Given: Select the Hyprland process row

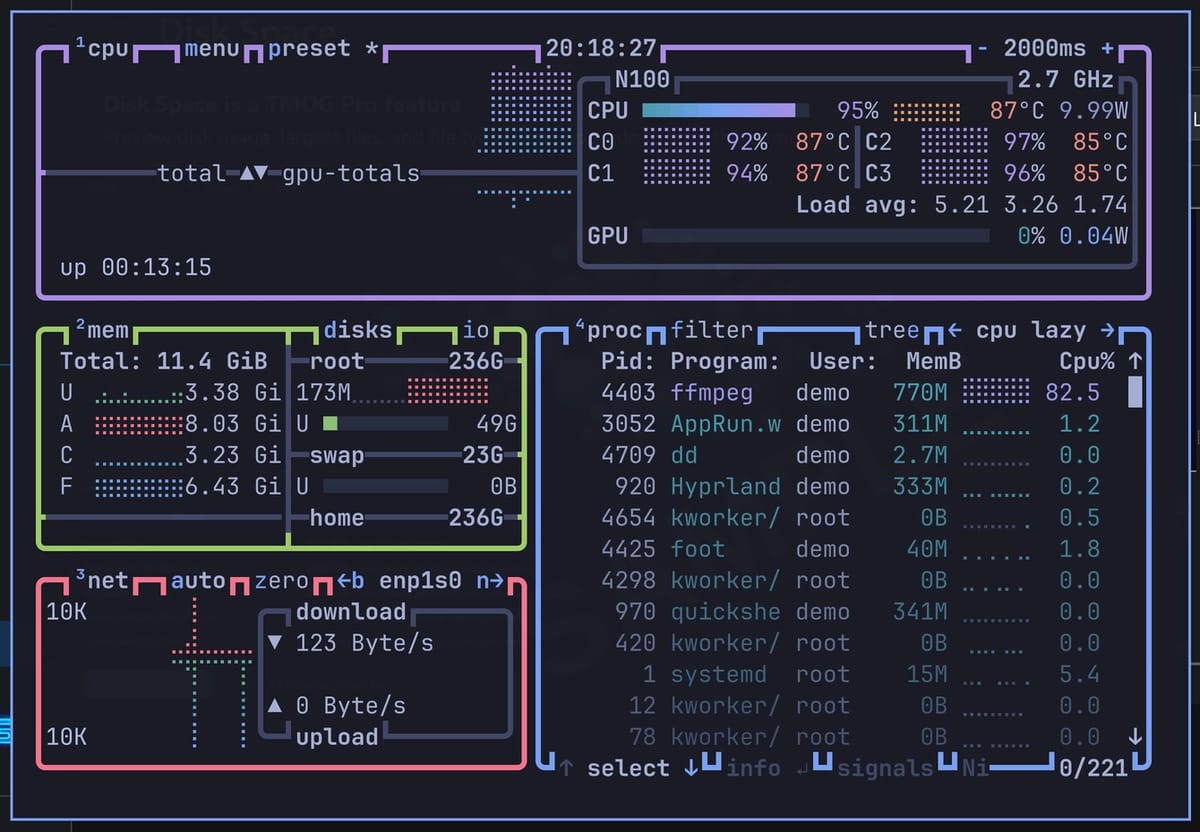Looking at the screenshot, I should pos(850,487).
